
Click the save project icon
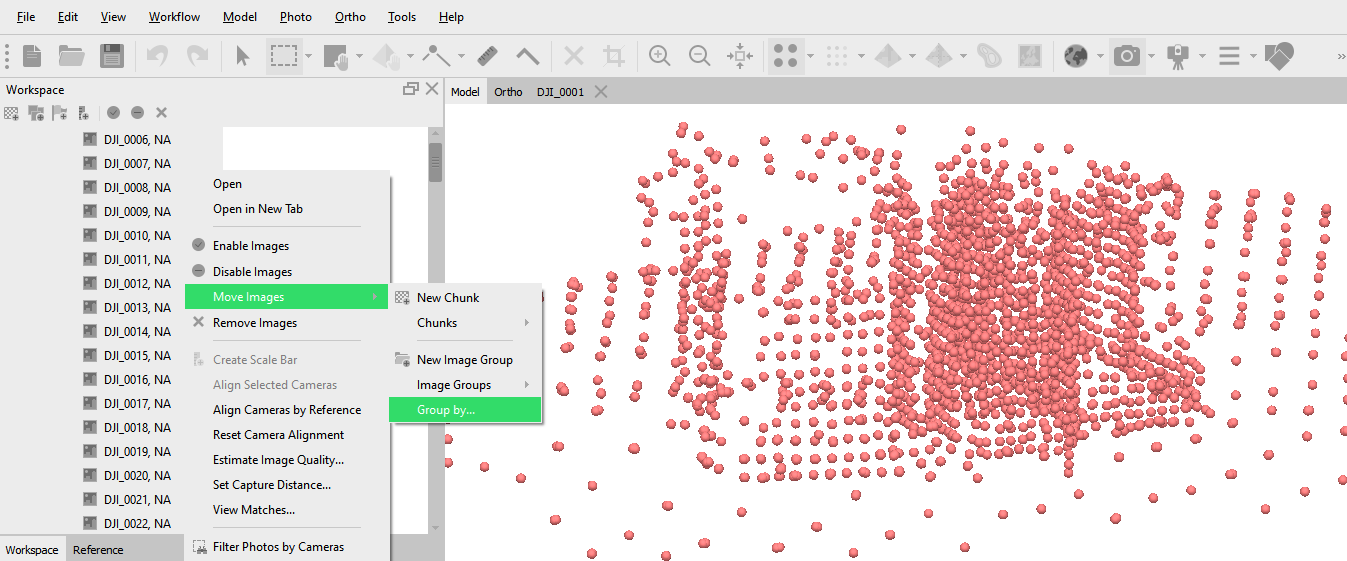click(112, 56)
